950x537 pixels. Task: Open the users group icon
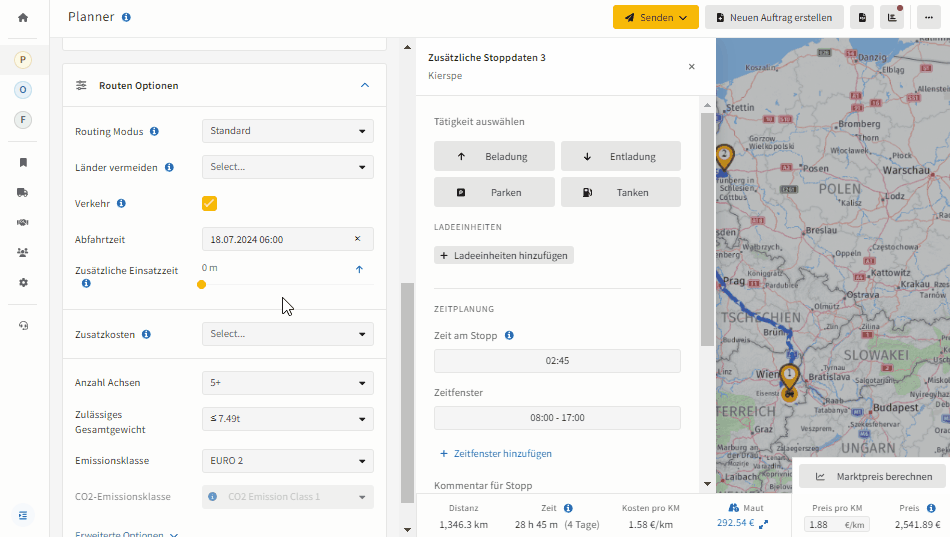23,253
